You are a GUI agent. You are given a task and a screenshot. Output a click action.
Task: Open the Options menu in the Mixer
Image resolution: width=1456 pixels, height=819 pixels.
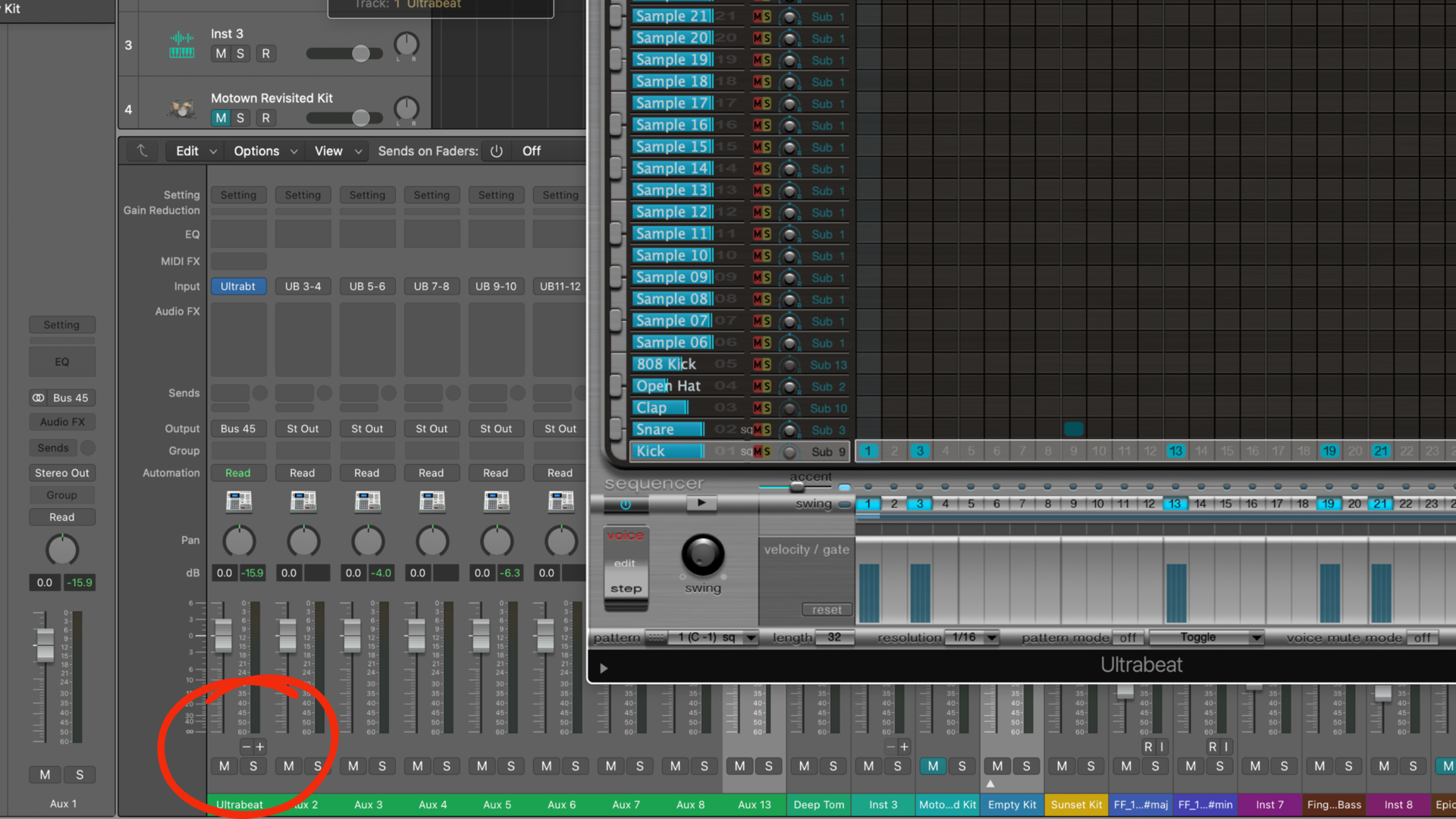256,151
